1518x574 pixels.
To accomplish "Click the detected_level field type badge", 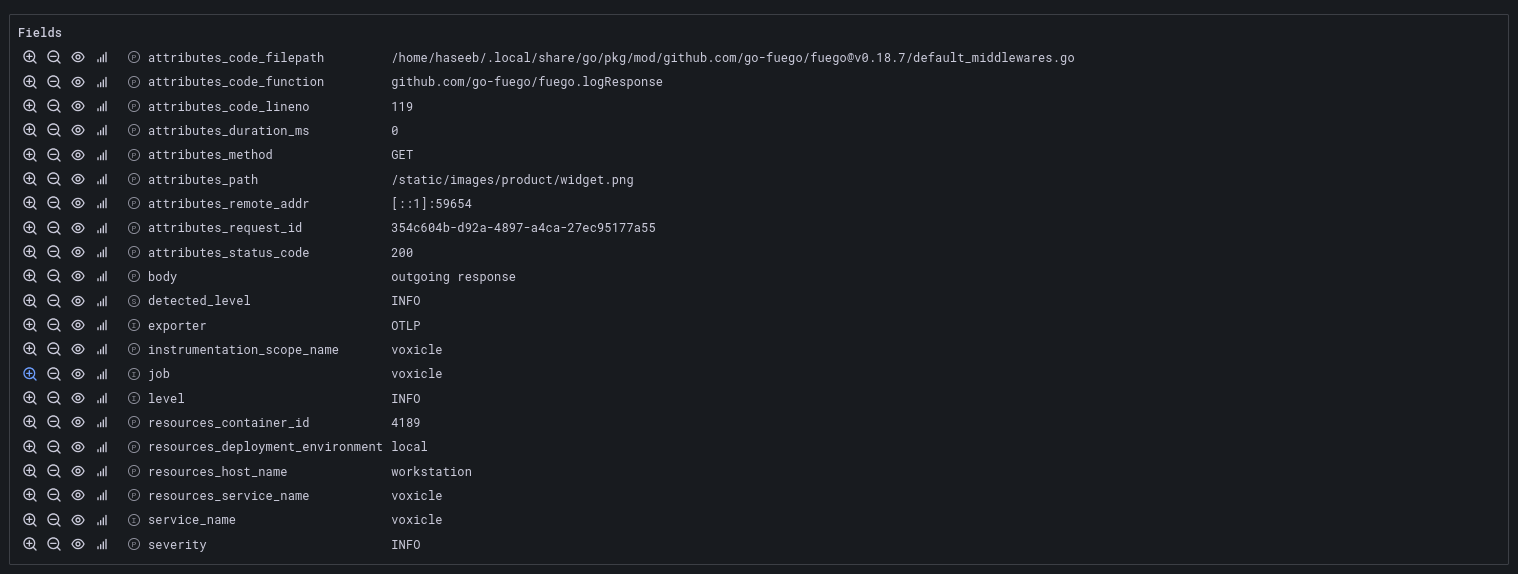I will point(134,301).
